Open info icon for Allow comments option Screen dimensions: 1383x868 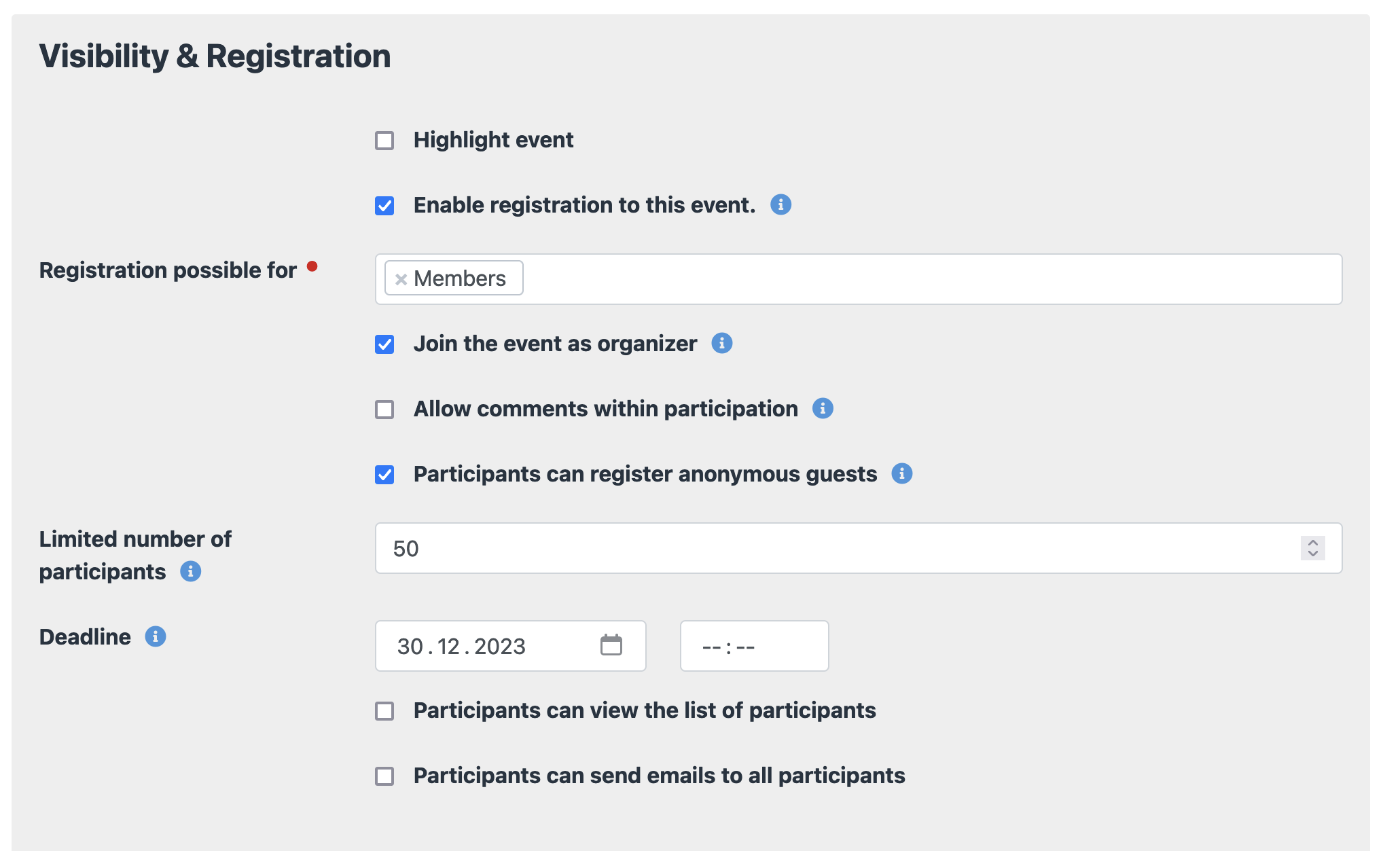(823, 408)
